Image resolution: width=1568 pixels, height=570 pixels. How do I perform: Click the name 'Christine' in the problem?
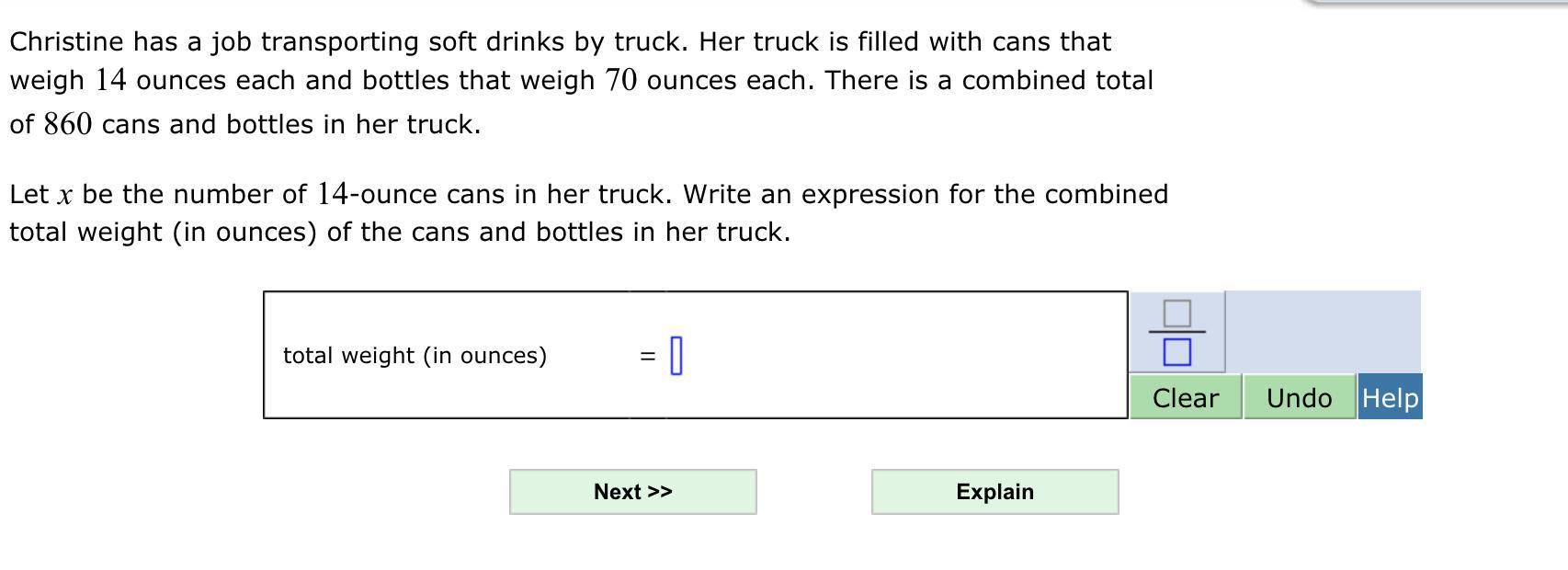coord(66,41)
